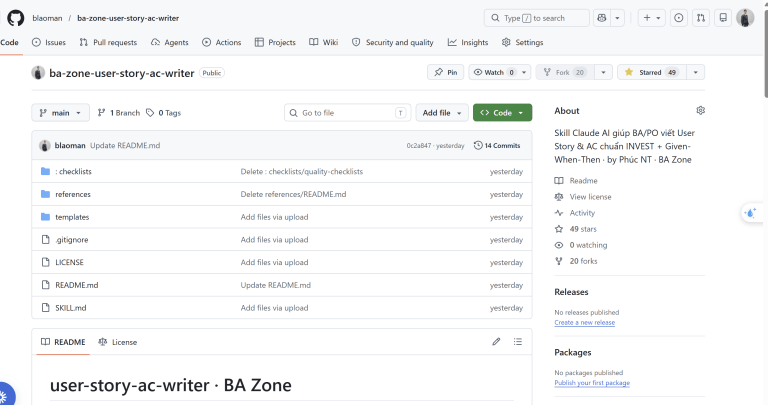Open the Copilot icon in header
The width and height of the screenshot is (768, 405).
(601, 18)
